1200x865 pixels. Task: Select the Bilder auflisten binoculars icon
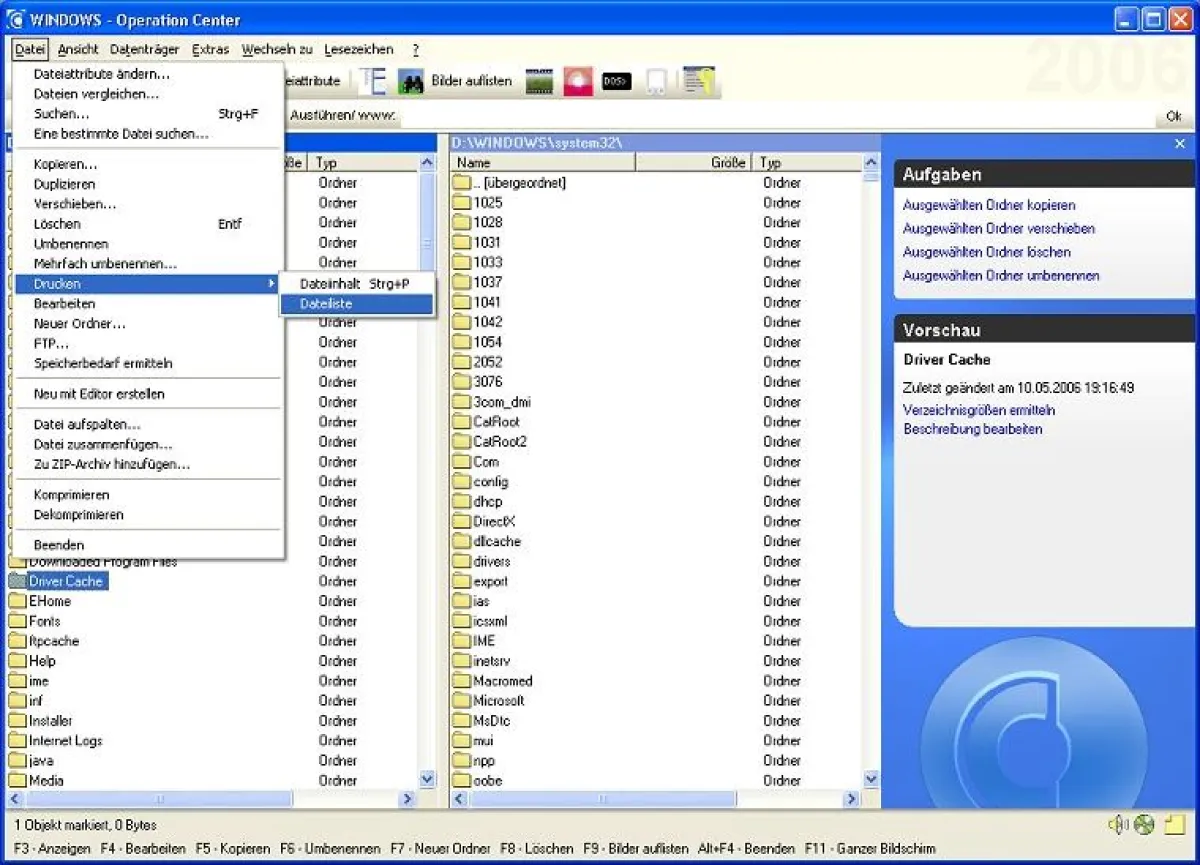(x=413, y=81)
